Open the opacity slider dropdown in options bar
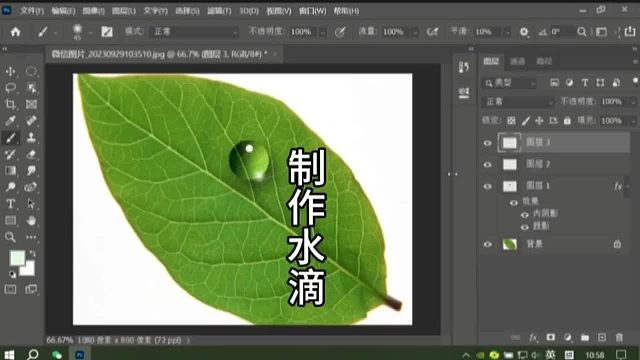 coord(323,32)
